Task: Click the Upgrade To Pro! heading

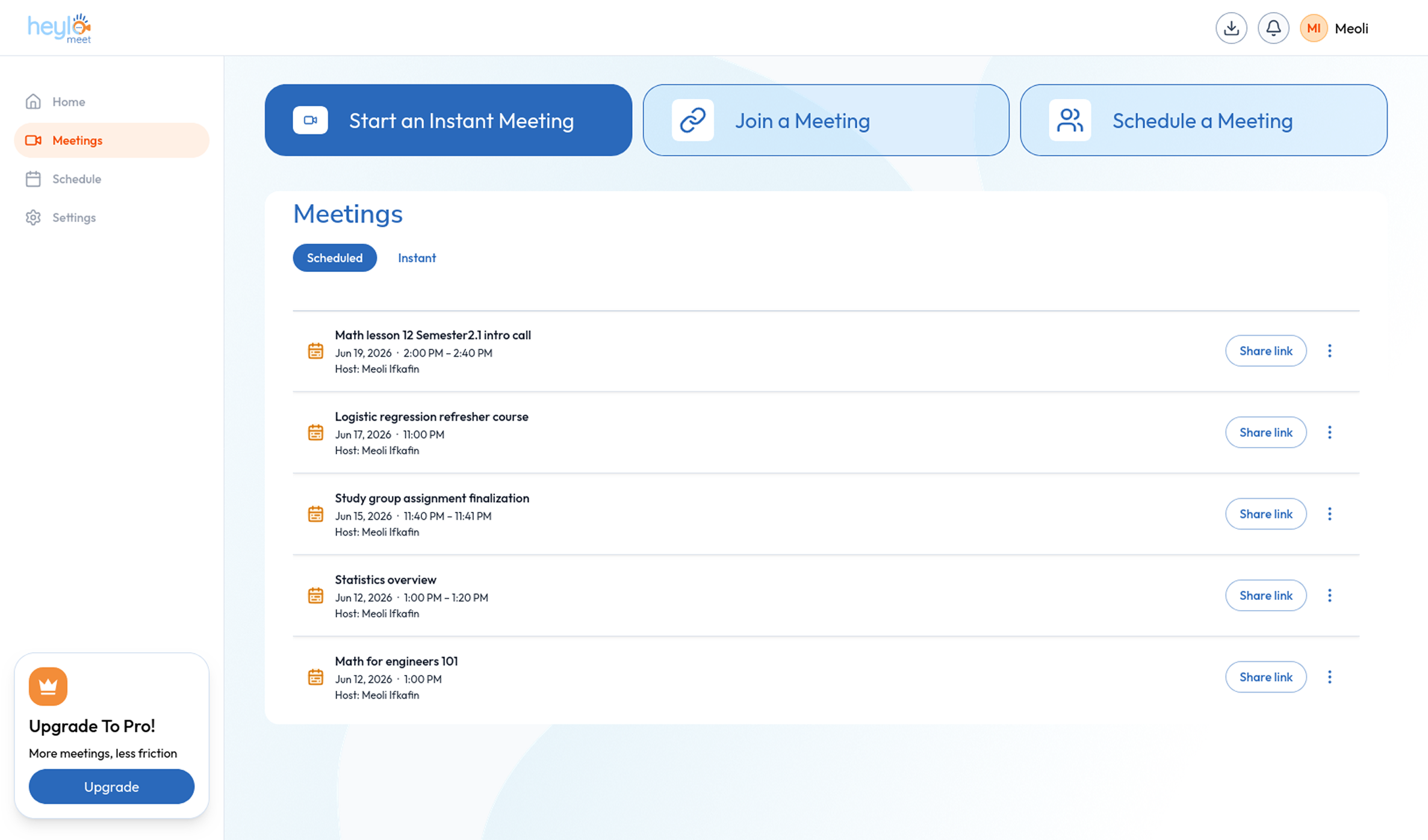Action: [x=92, y=726]
